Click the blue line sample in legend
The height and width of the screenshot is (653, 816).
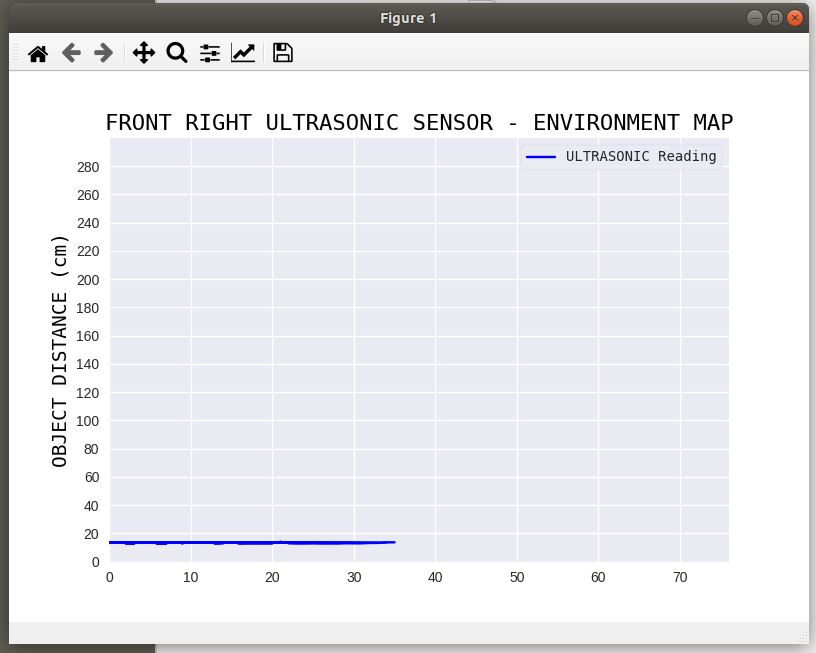pos(541,157)
